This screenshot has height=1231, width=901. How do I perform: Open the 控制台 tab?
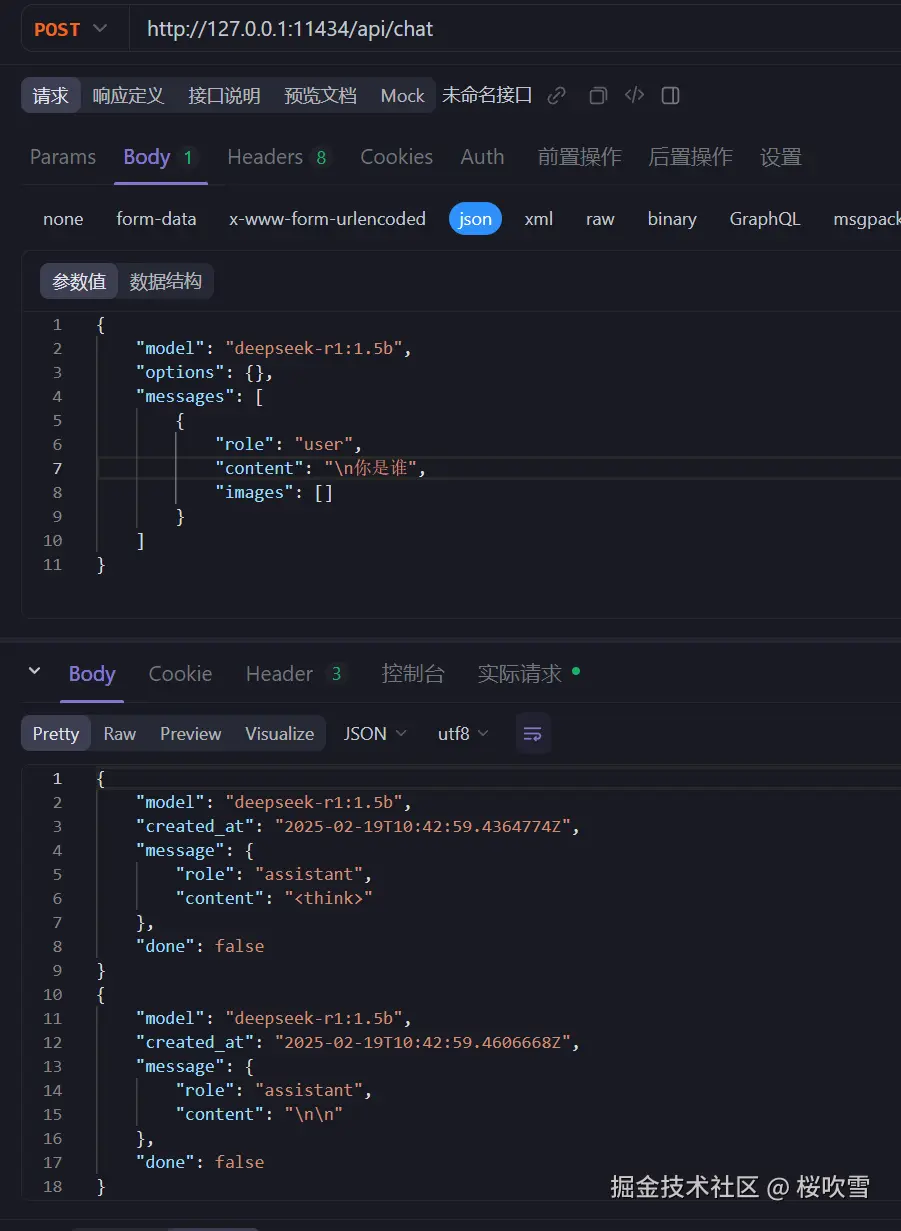click(413, 674)
